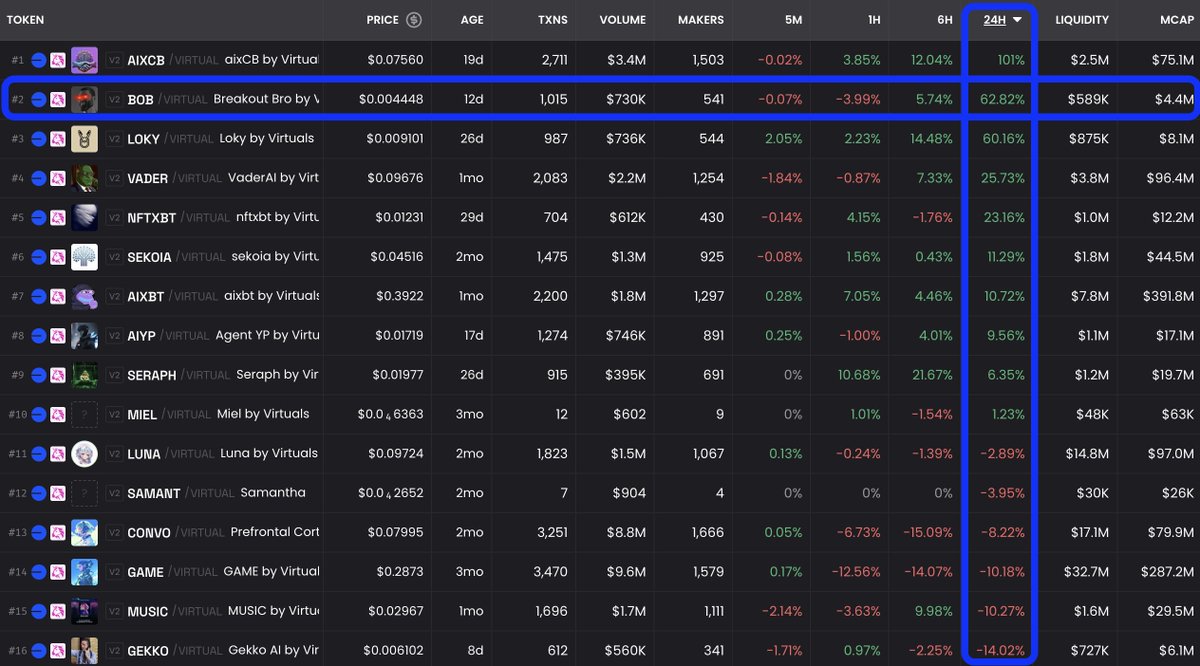
Task: Open the 24H timeframe dropdown arrow
Action: coord(1019,19)
